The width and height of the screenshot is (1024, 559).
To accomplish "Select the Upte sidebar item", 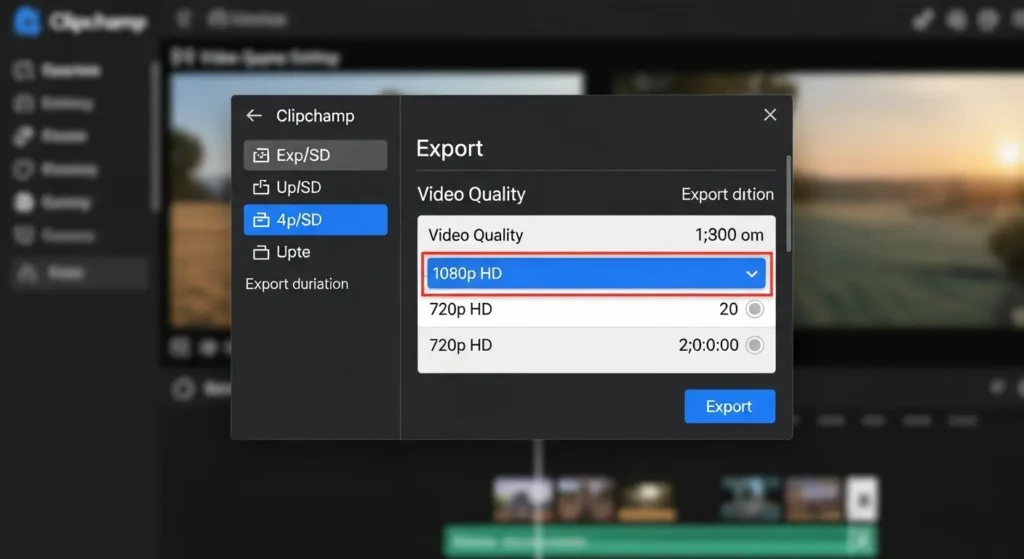I will tap(315, 252).
